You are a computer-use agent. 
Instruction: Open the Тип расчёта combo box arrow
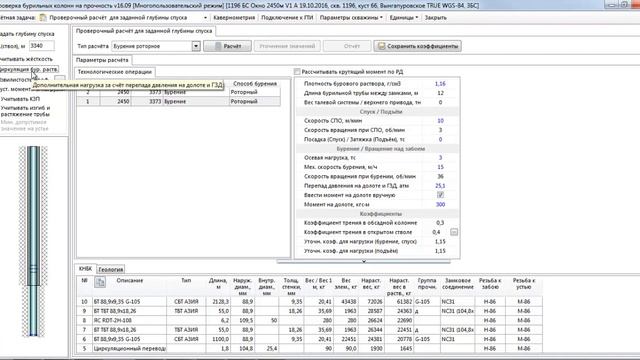click(x=196, y=46)
